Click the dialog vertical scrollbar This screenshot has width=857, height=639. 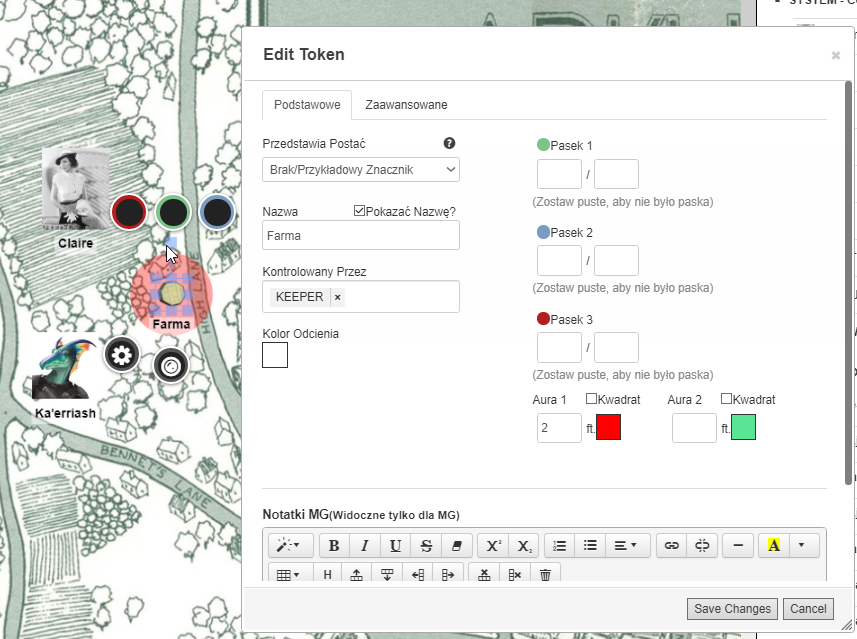click(848, 282)
